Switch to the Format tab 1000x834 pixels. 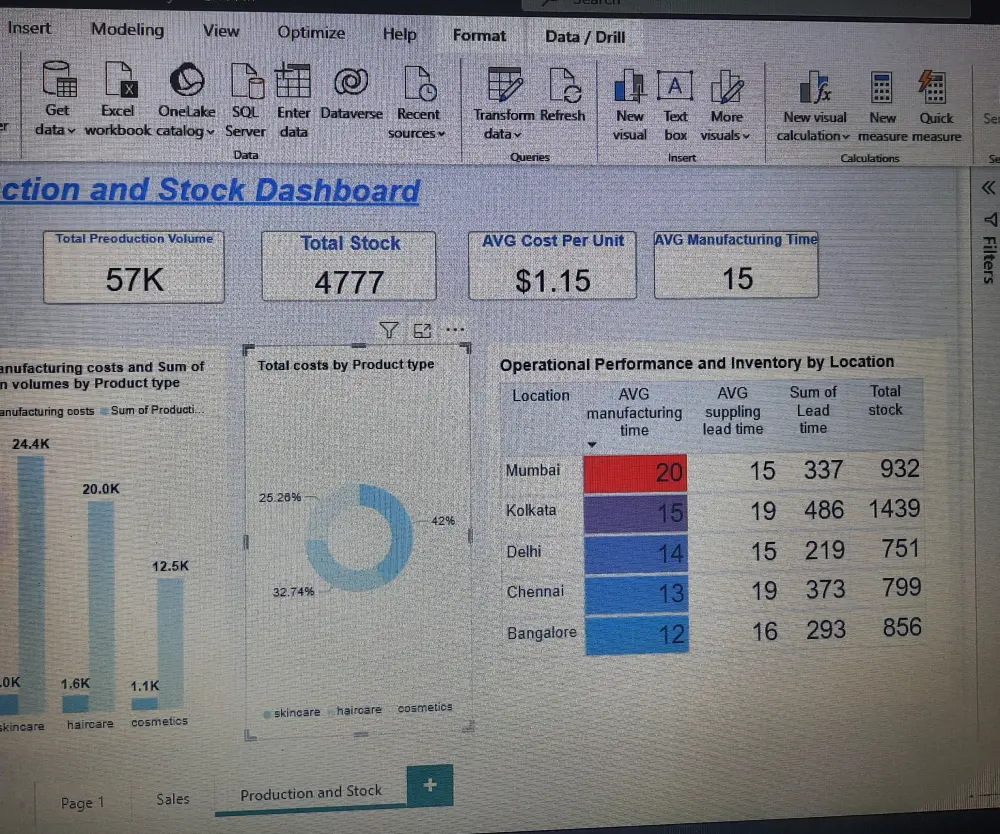click(479, 35)
